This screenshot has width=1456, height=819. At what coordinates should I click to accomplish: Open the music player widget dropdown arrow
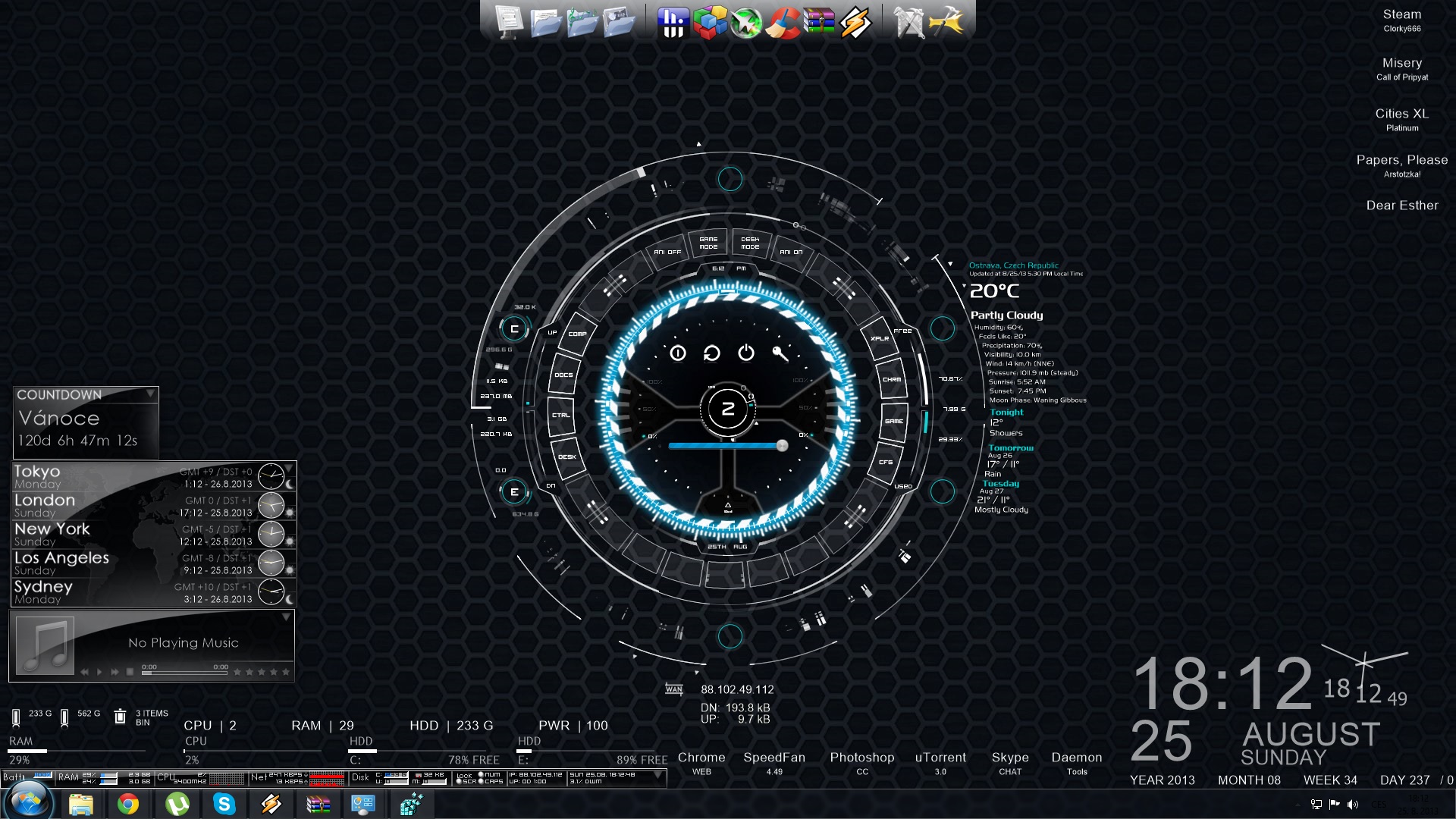[286, 617]
